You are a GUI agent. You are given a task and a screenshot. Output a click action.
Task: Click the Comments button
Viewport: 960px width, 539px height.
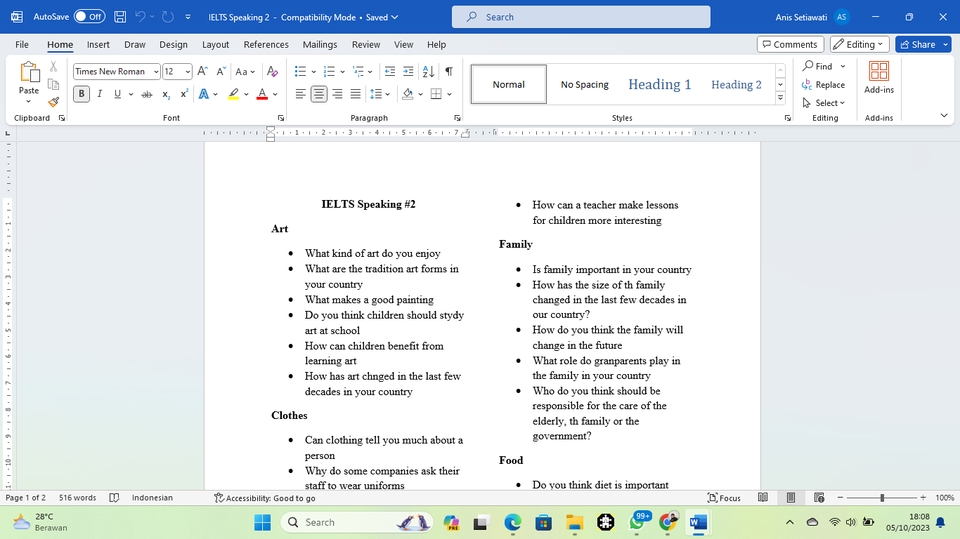click(790, 44)
